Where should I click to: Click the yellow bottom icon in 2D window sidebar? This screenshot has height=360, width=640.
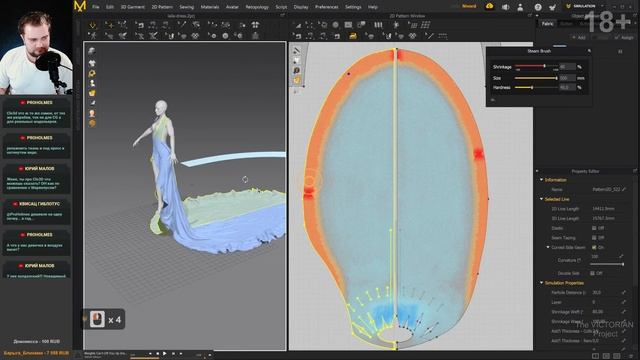click(x=297, y=80)
